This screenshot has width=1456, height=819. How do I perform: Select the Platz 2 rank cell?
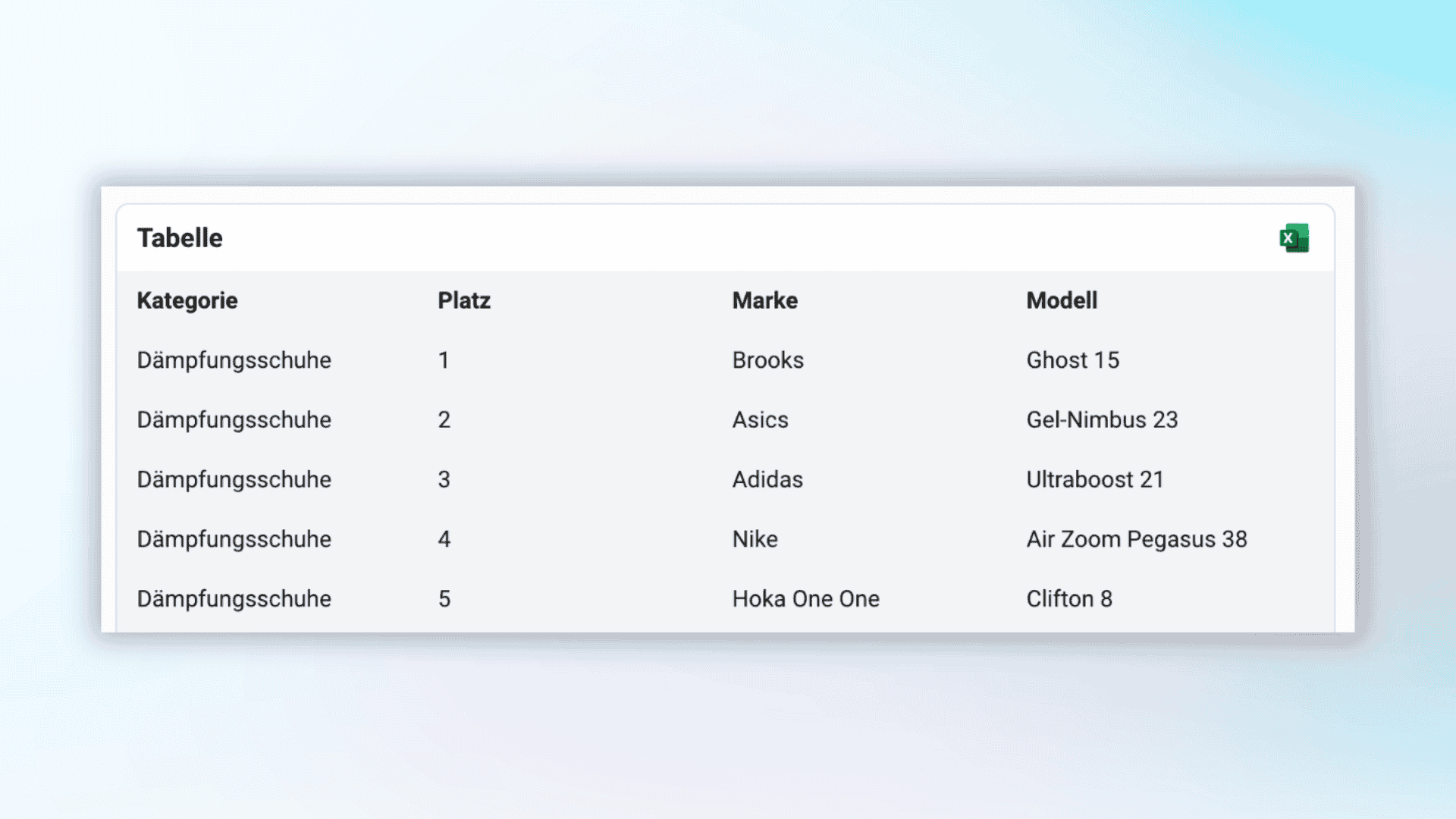[x=444, y=420]
